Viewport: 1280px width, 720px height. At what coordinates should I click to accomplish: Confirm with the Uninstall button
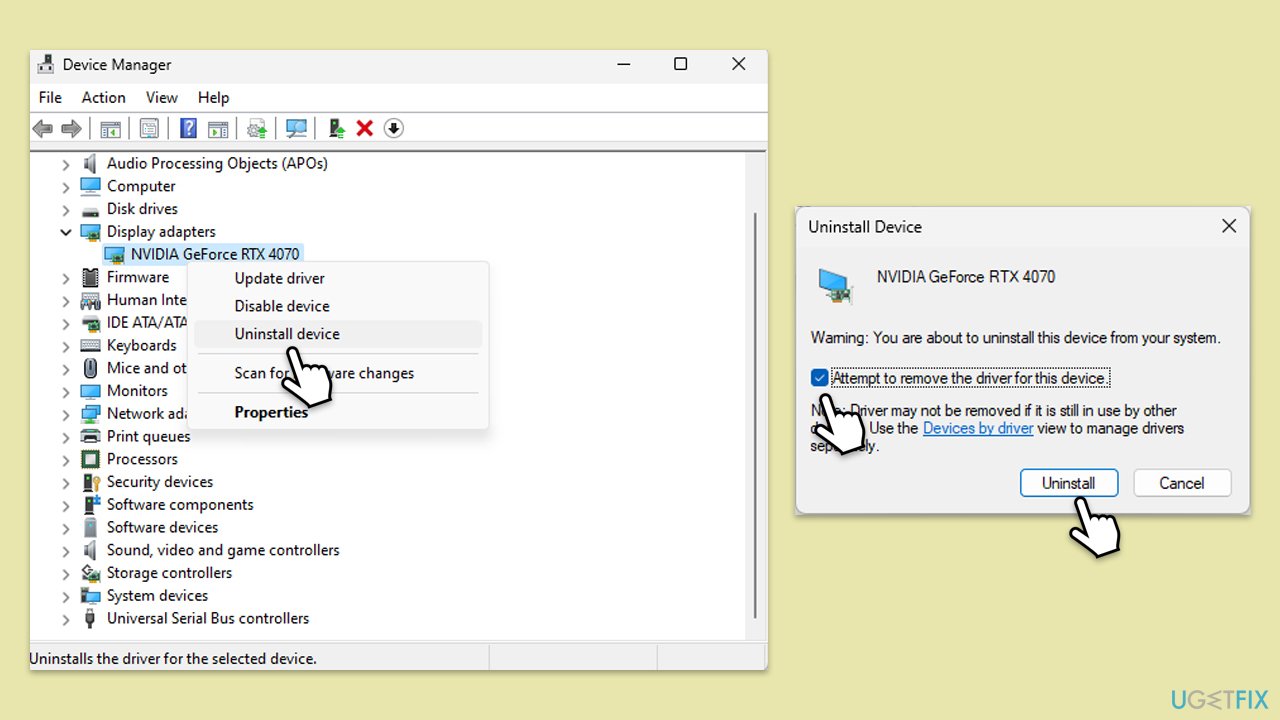[1069, 483]
